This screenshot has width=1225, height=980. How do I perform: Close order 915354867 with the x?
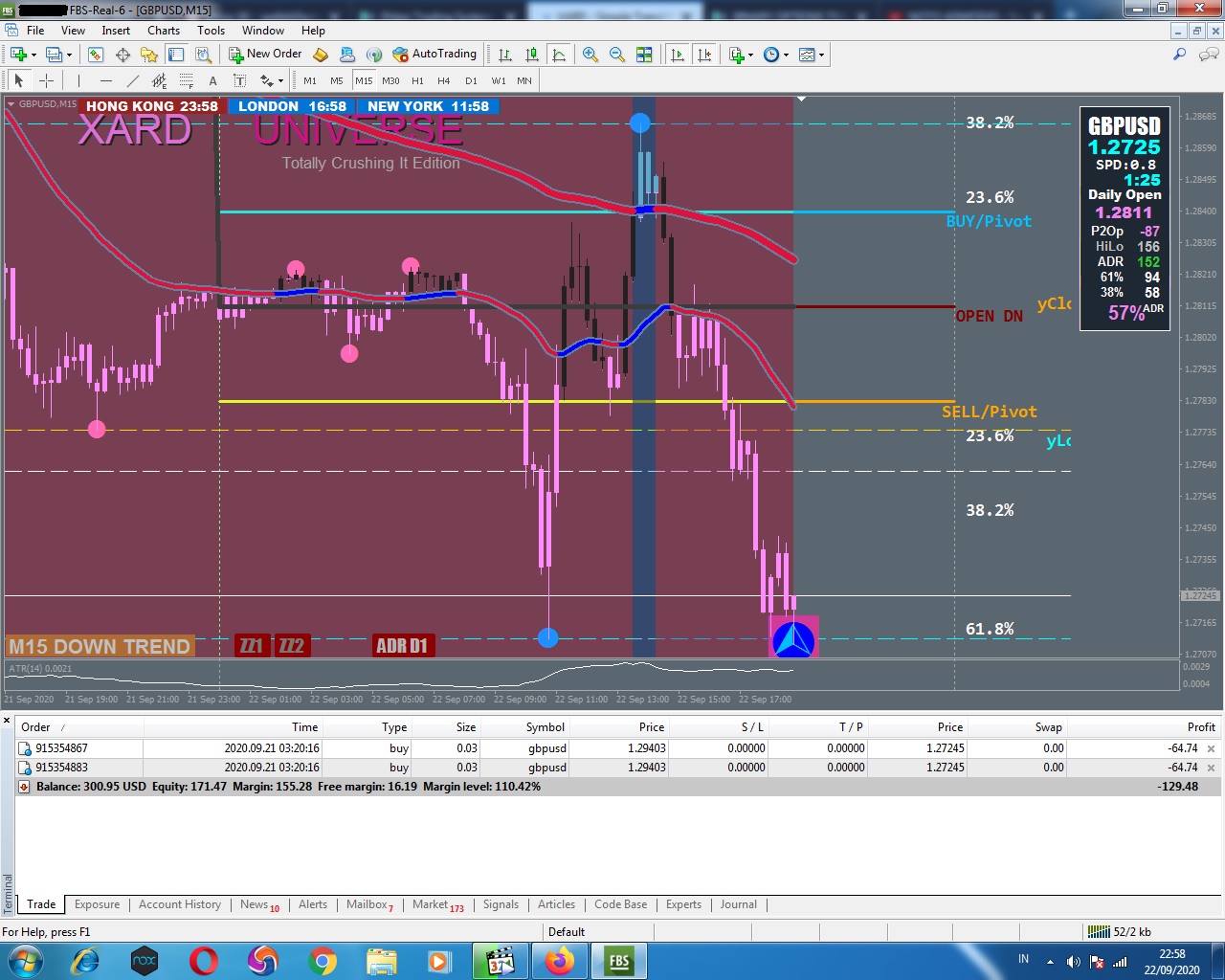(x=1212, y=748)
